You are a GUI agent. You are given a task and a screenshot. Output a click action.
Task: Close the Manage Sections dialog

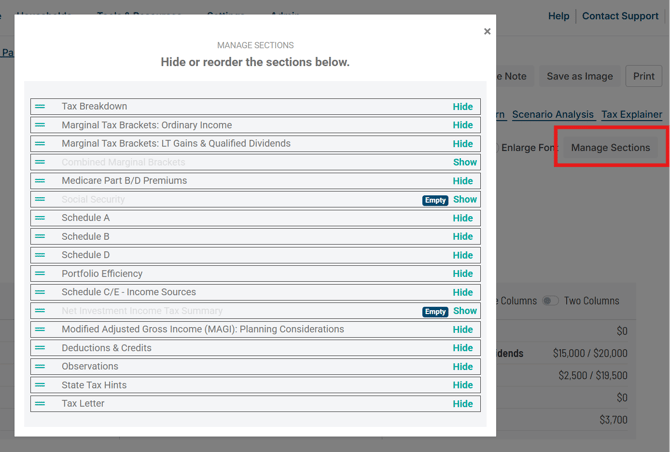tap(487, 32)
